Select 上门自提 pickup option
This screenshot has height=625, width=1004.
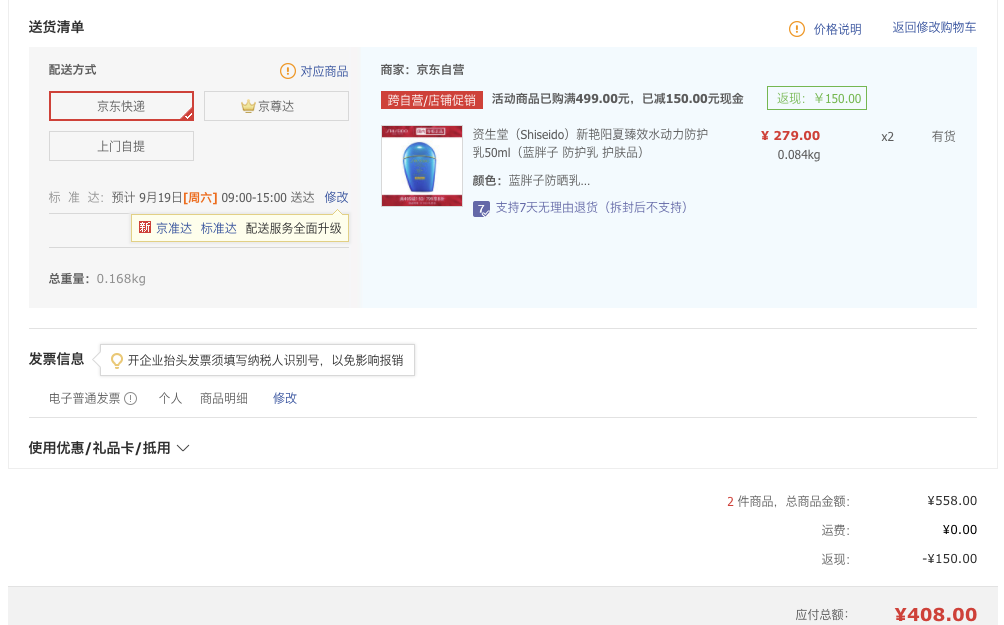tap(122, 146)
